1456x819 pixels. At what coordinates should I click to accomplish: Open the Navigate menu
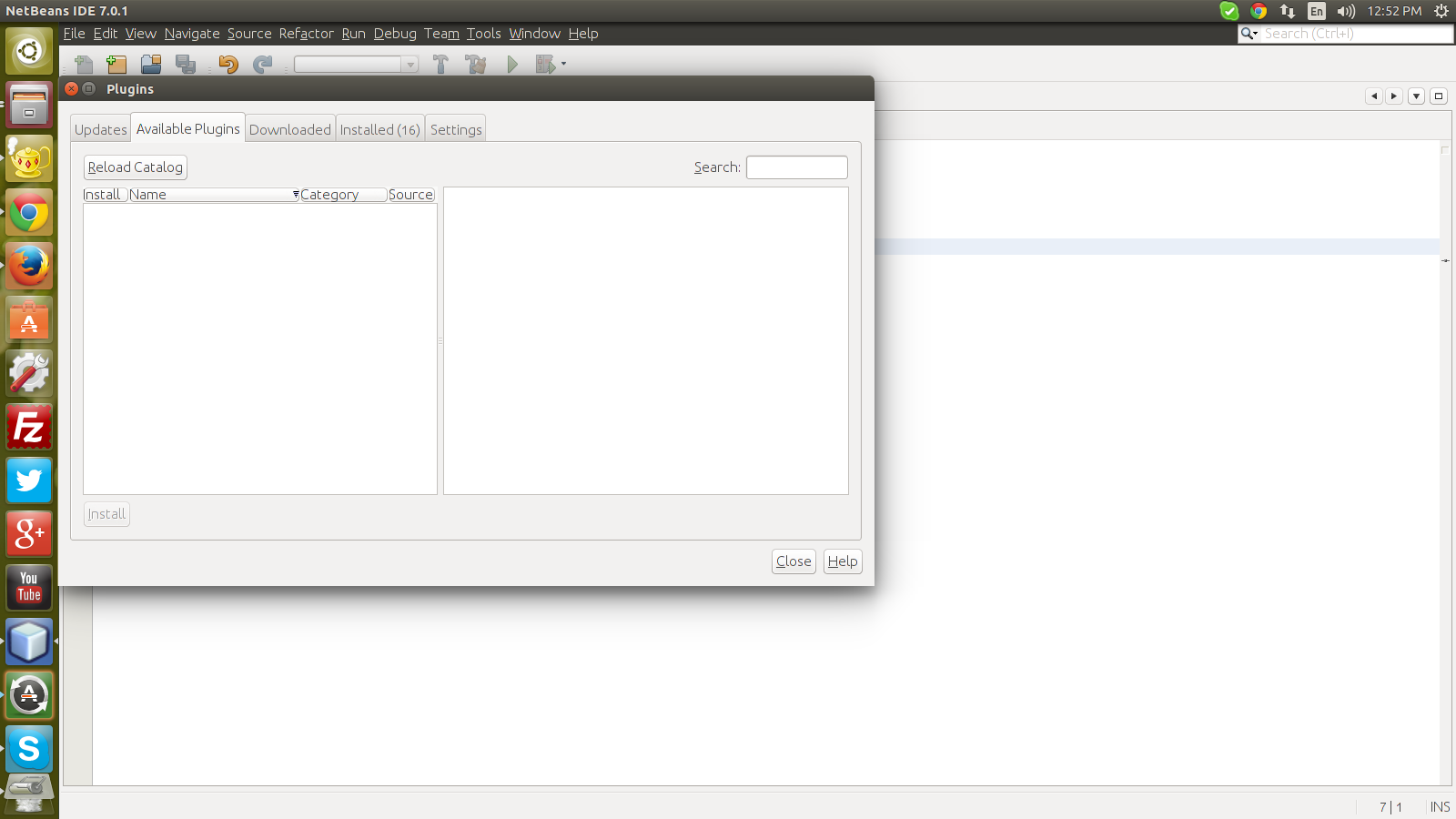pos(192,34)
